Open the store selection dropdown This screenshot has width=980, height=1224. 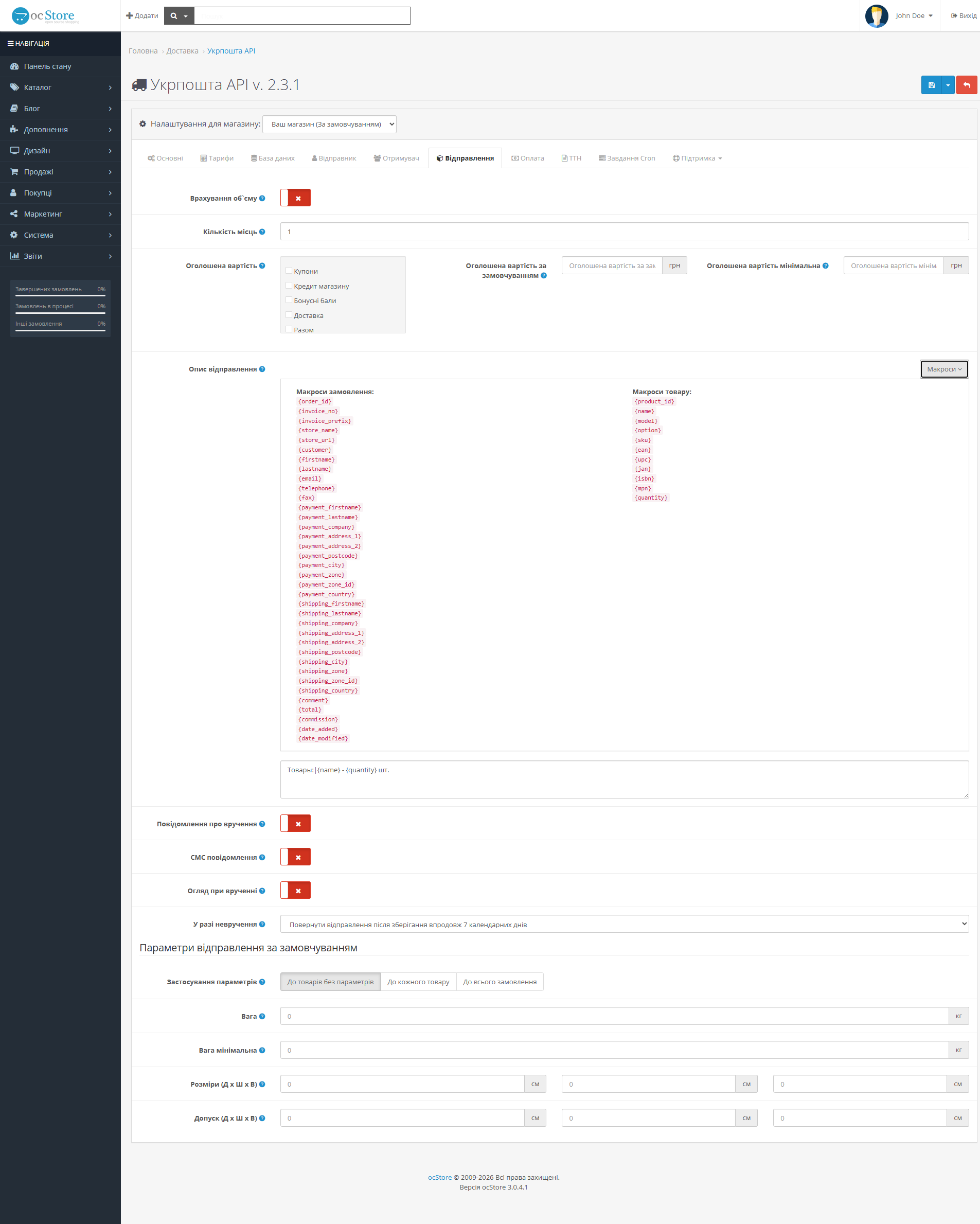coord(329,125)
